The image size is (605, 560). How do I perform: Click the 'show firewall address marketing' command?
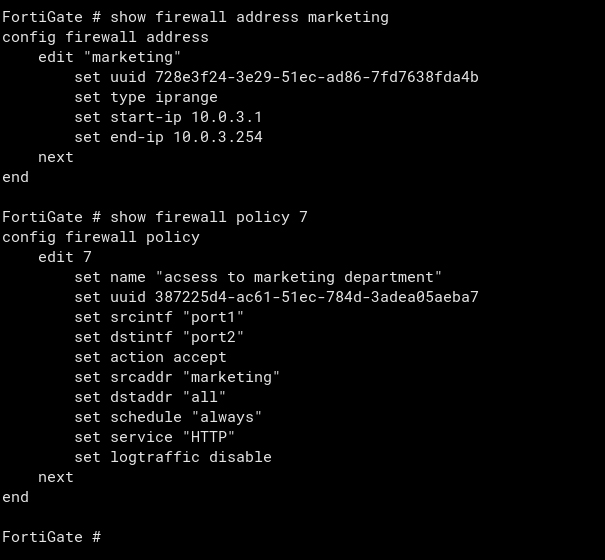(249, 17)
